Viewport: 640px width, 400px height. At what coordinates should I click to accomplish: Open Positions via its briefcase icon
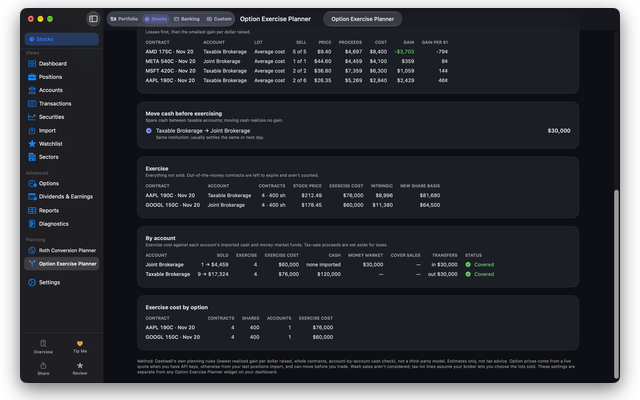pos(32,77)
